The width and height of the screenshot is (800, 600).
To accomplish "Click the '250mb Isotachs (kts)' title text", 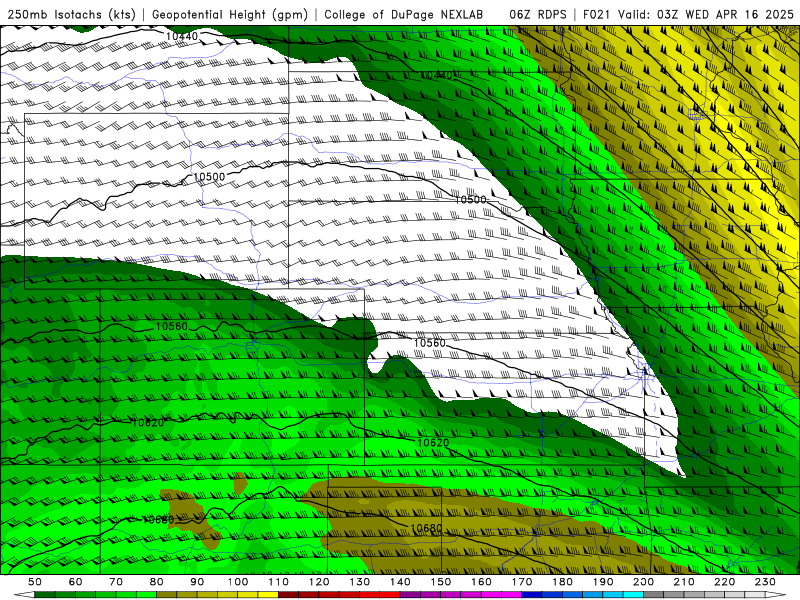I will click(71, 14).
